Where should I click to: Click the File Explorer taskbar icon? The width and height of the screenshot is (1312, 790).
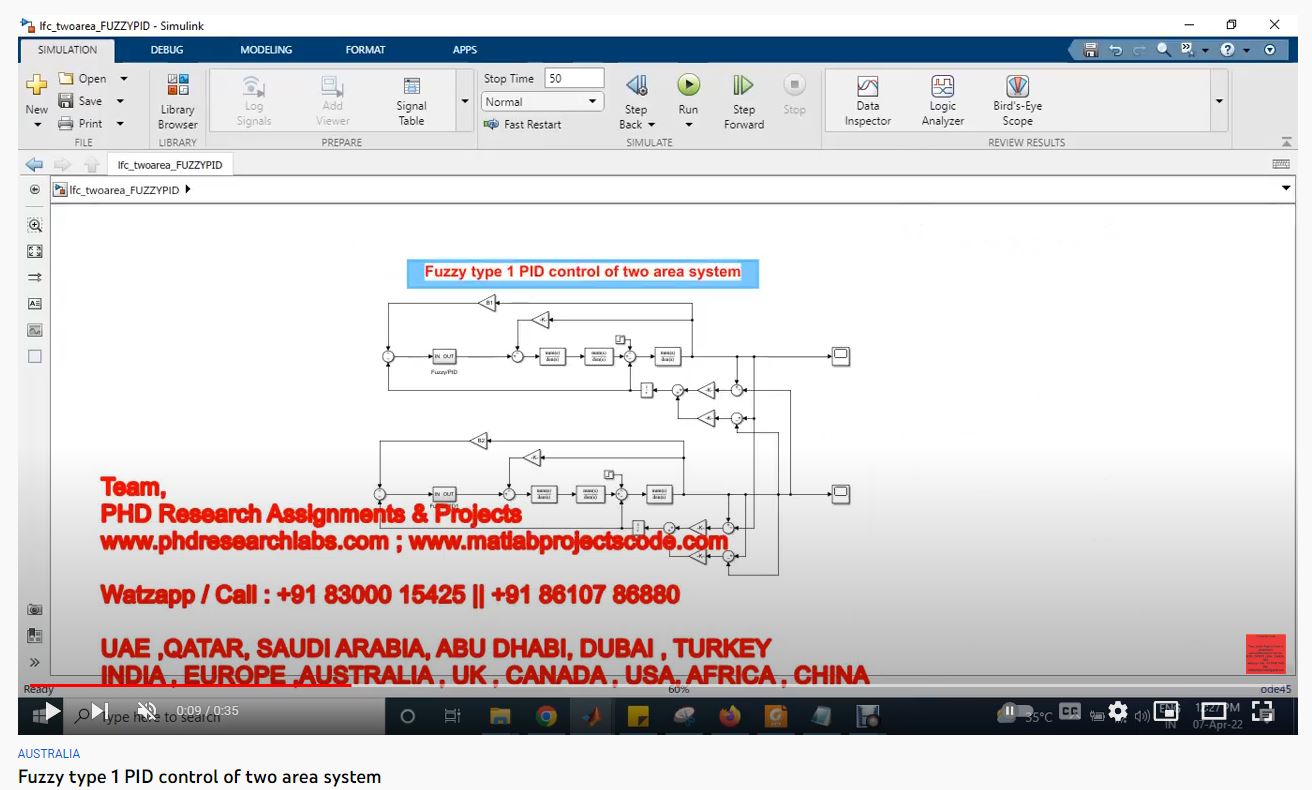click(x=500, y=716)
